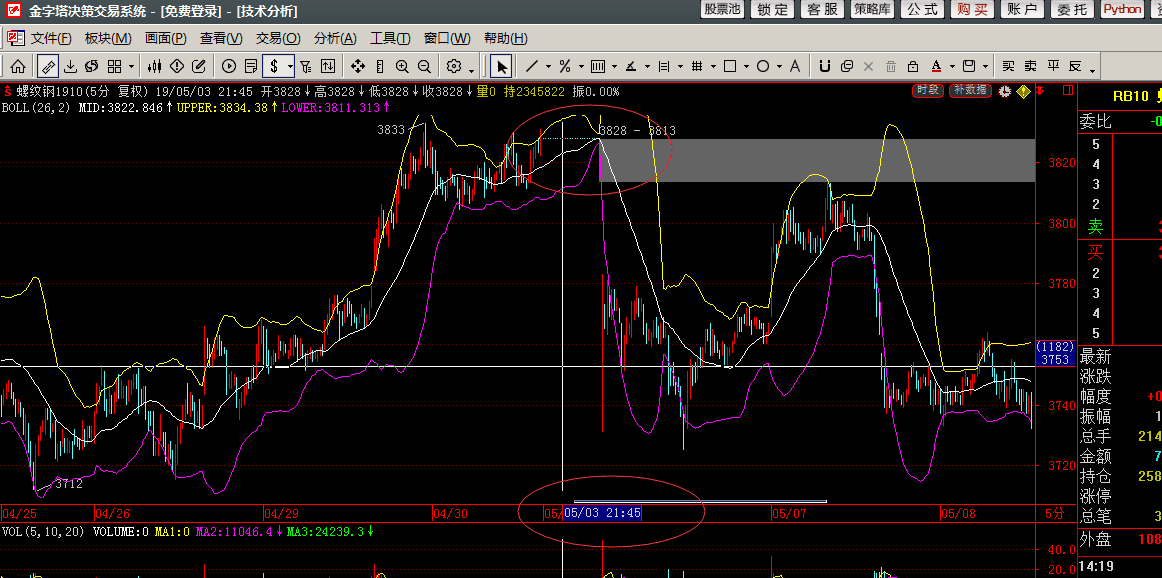Click the refresh sync icon
The width and height of the screenshot is (1162, 578).
tap(92, 67)
